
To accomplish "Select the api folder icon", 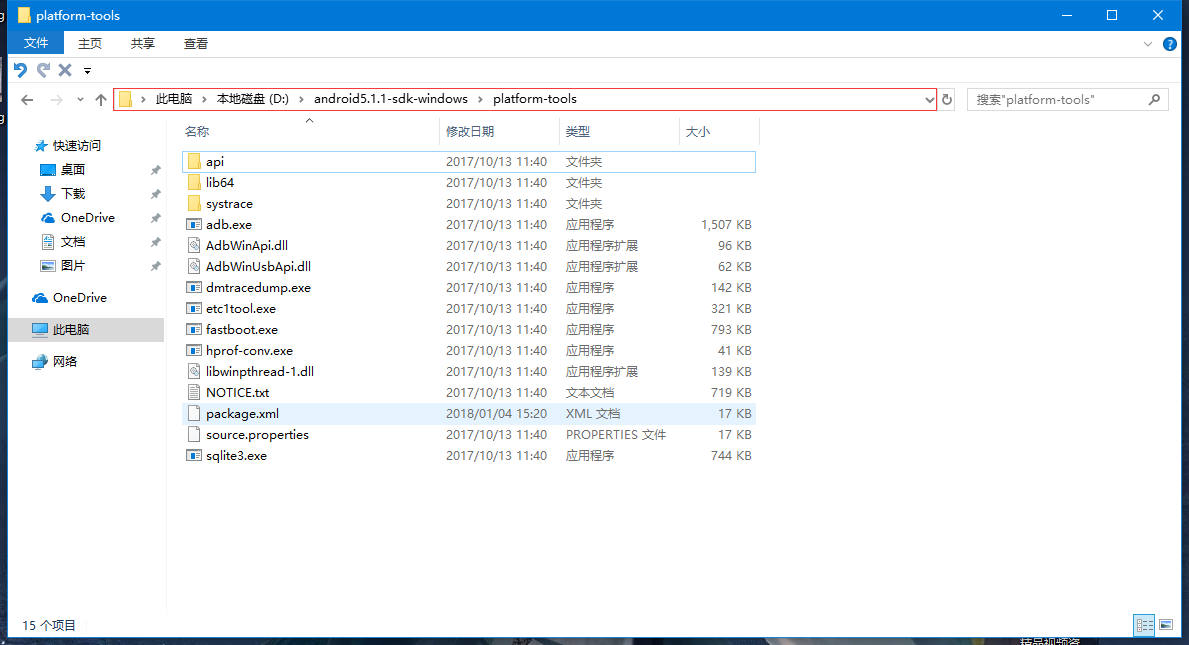I will 194,161.
